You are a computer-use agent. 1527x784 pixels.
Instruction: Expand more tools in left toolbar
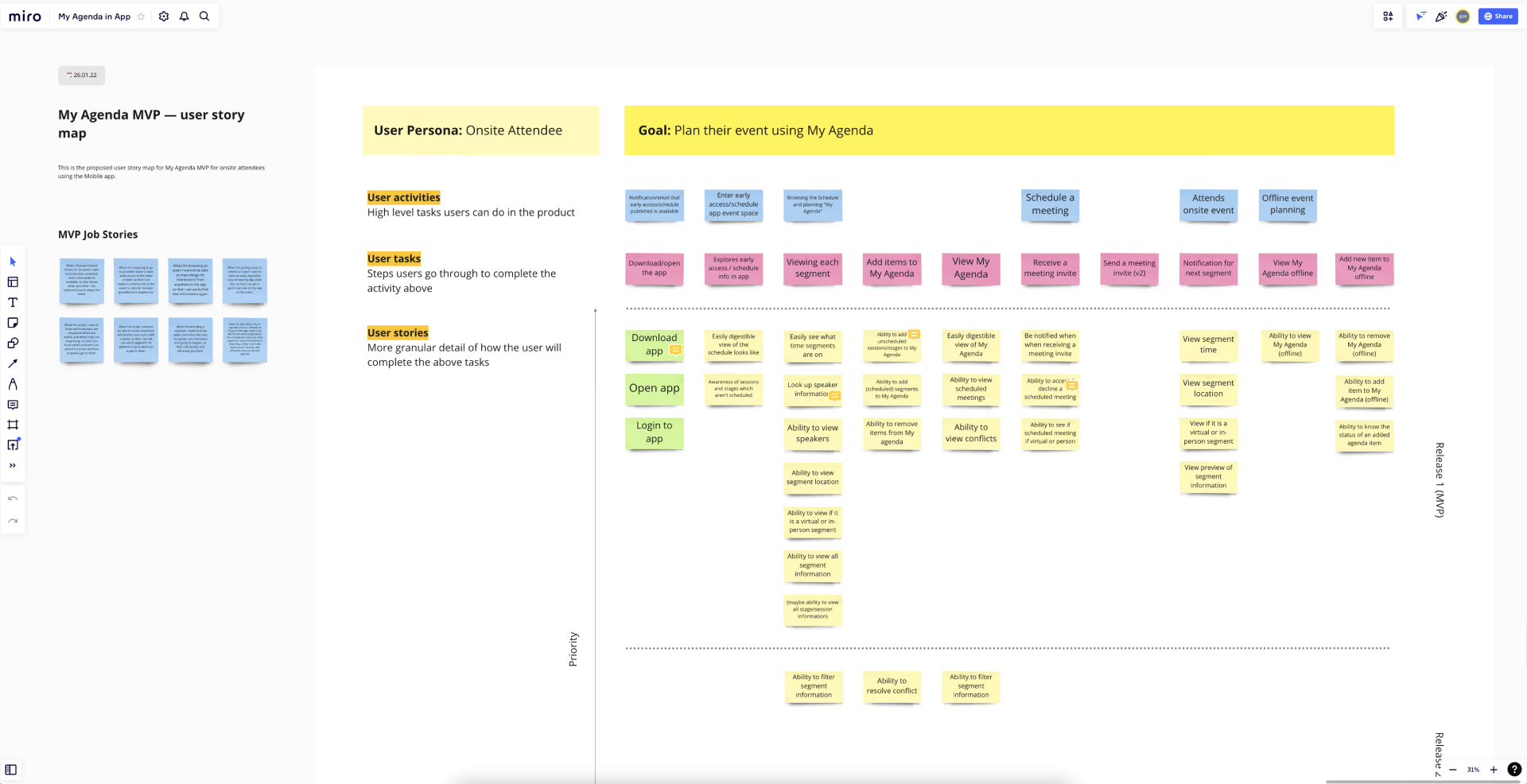(x=13, y=466)
